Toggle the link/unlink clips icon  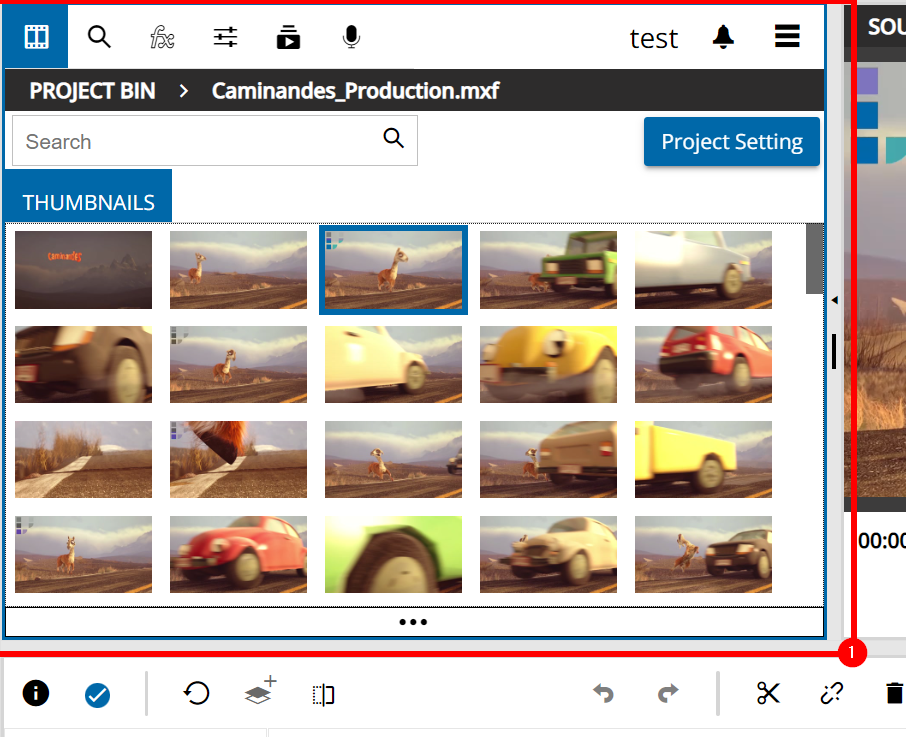click(831, 693)
